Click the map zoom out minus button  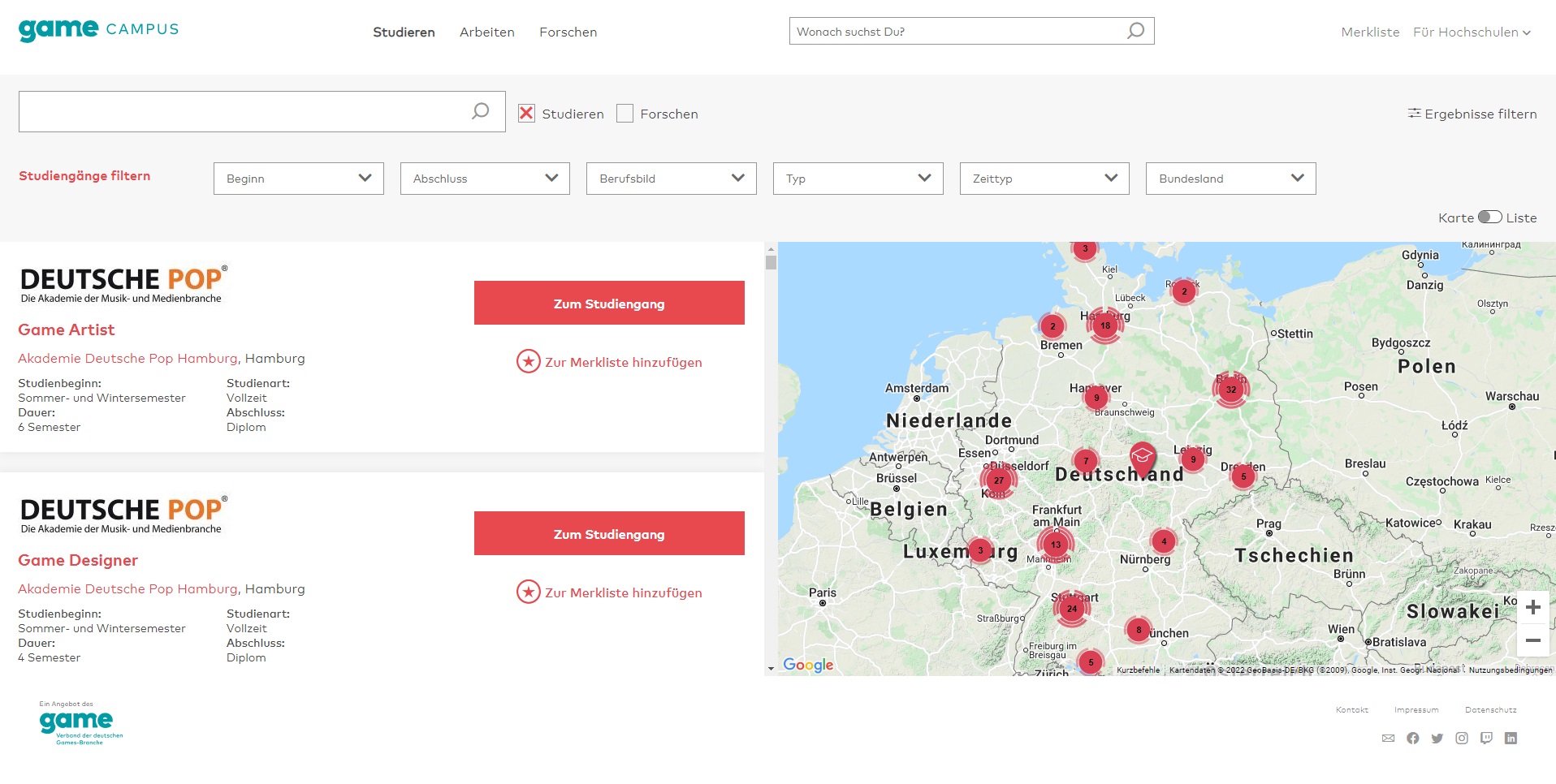coord(1533,640)
